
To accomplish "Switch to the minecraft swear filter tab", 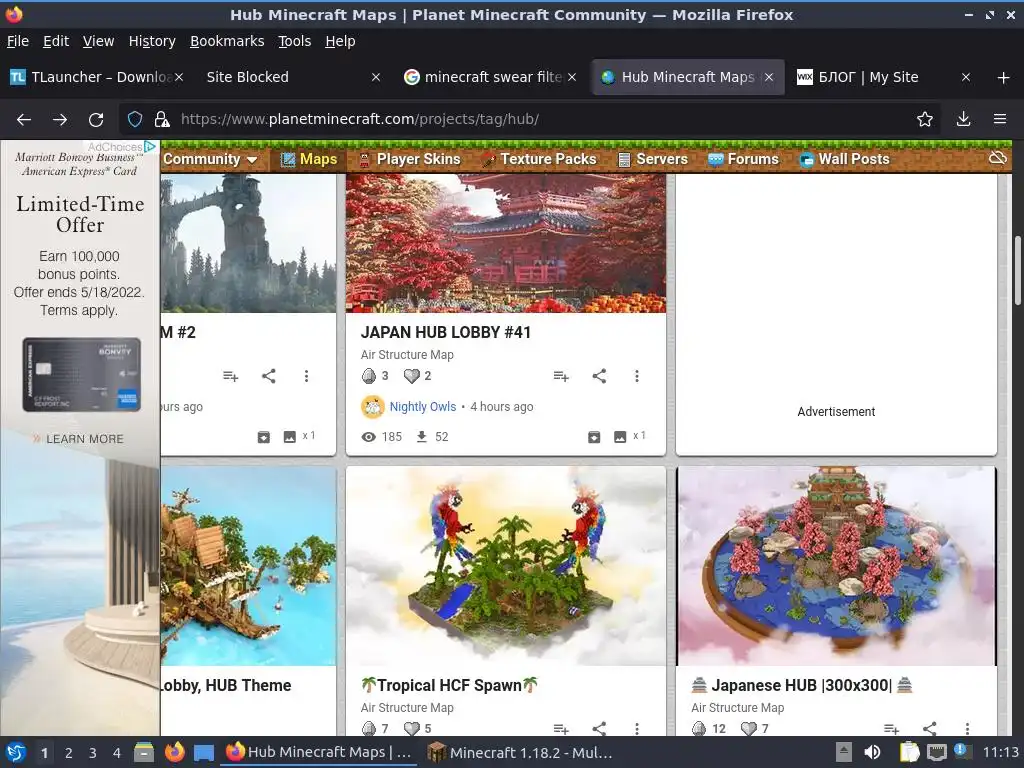I will coord(490,77).
